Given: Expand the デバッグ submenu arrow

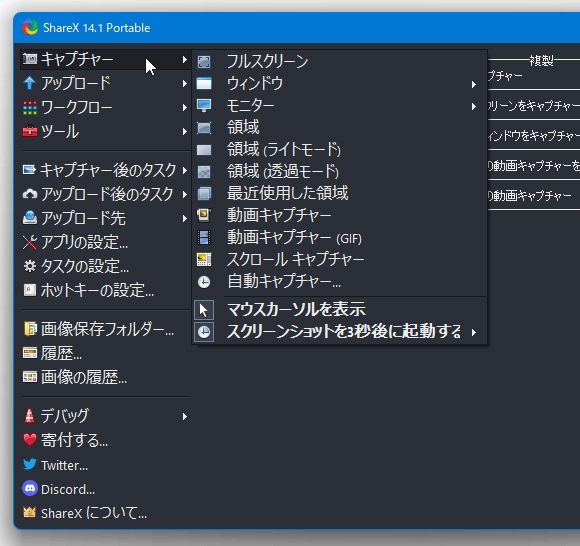Looking at the screenshot, I should 184,417.
